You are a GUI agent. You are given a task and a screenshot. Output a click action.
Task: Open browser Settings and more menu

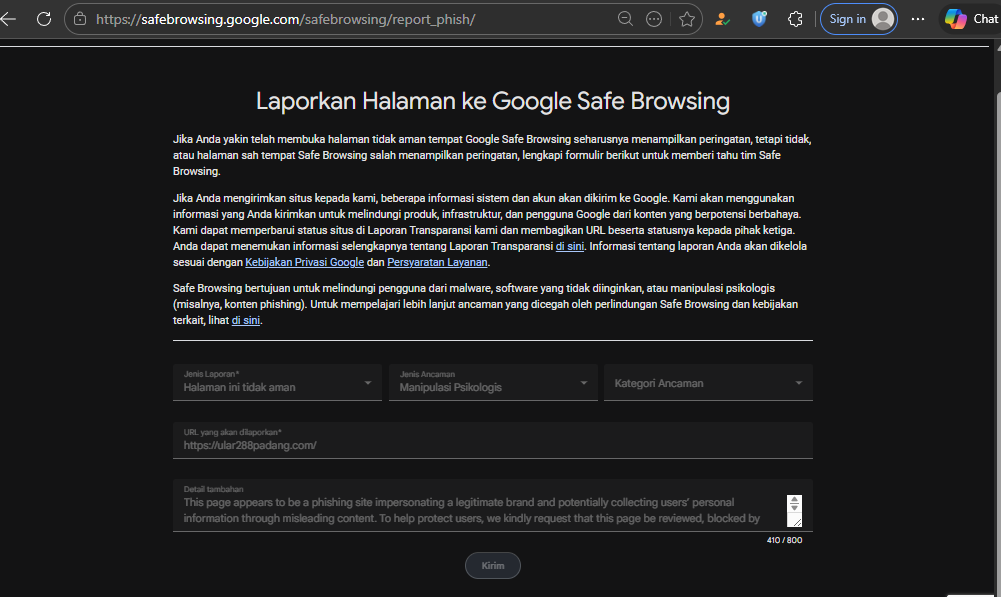pos(918,19)
